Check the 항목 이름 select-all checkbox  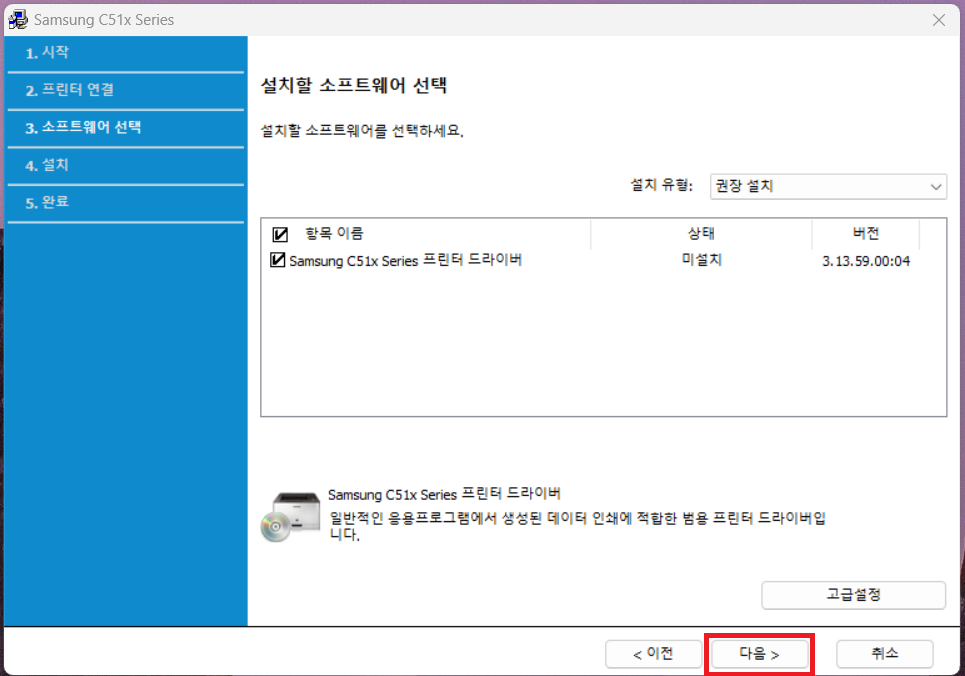tap(279, 233)
